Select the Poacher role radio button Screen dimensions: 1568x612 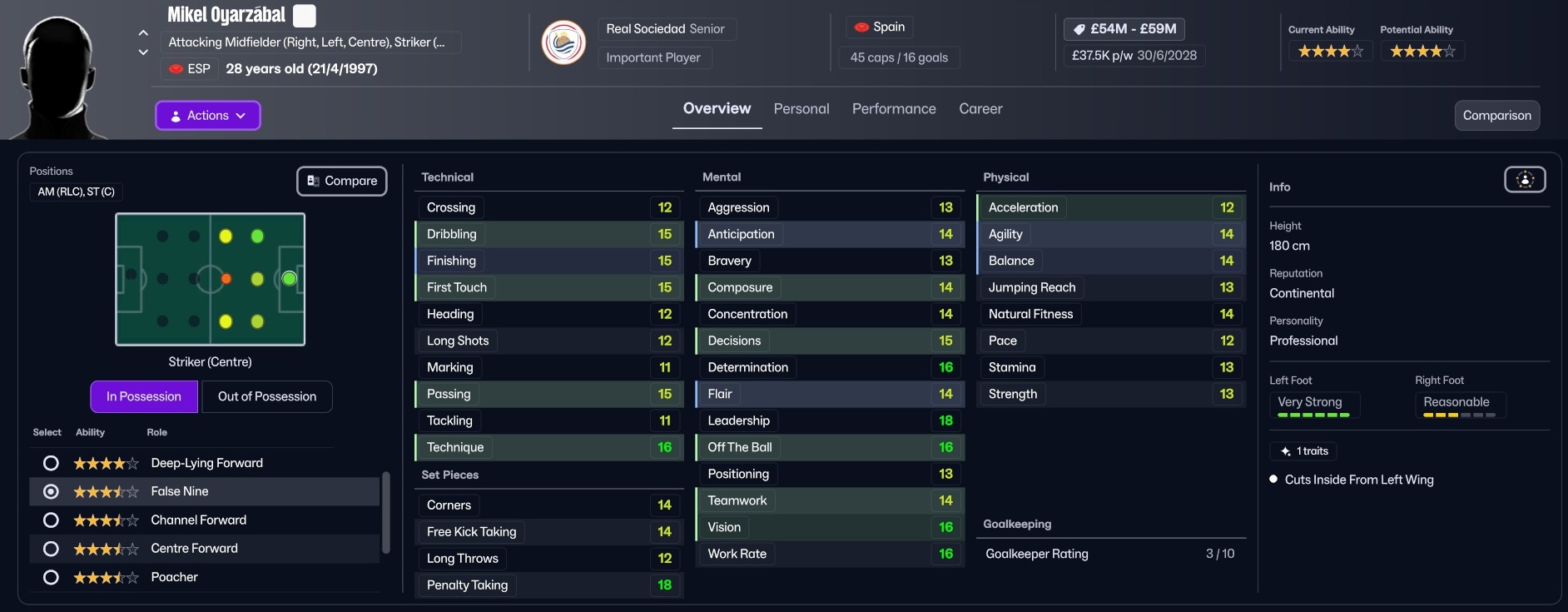point(51,577)
